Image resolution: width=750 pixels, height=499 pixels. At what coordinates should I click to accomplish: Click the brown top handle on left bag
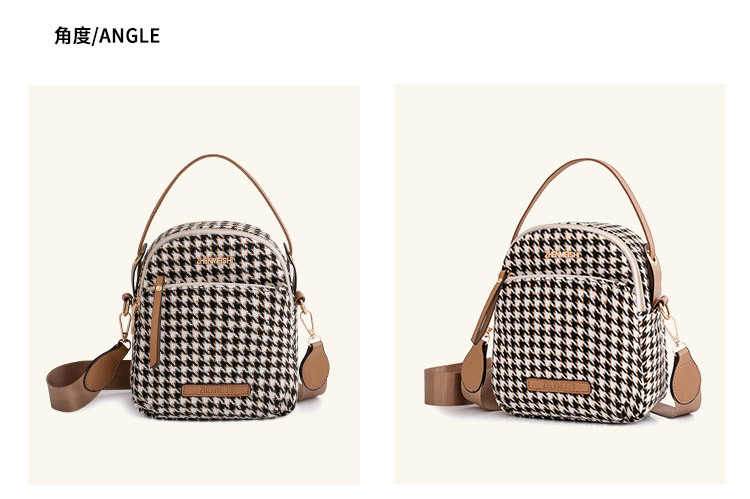point(215,194)
